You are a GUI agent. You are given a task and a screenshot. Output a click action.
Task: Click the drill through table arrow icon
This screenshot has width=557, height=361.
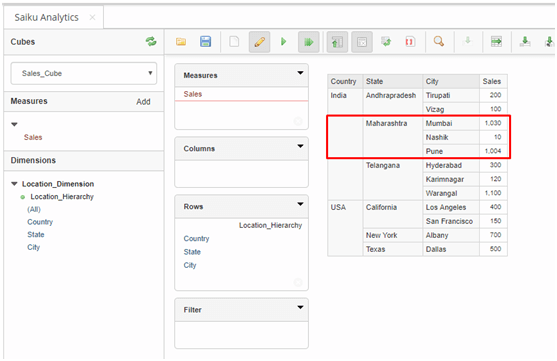point(496,42)
